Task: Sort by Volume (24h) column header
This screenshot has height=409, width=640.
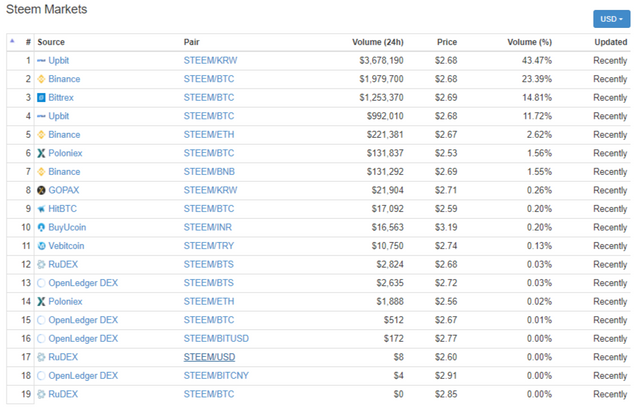Action: [x=378, y=42]
